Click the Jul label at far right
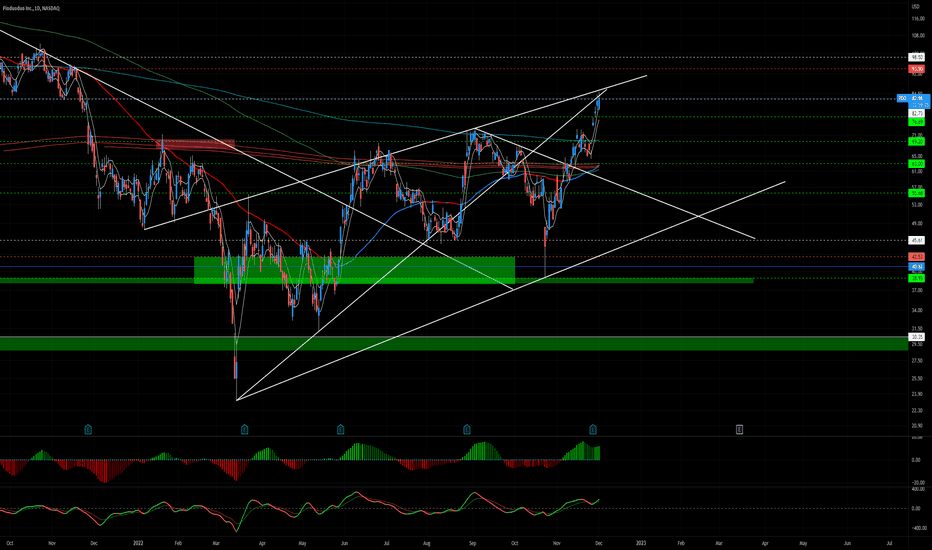Viewport: 932px width, 550px height. pos(889,543)
